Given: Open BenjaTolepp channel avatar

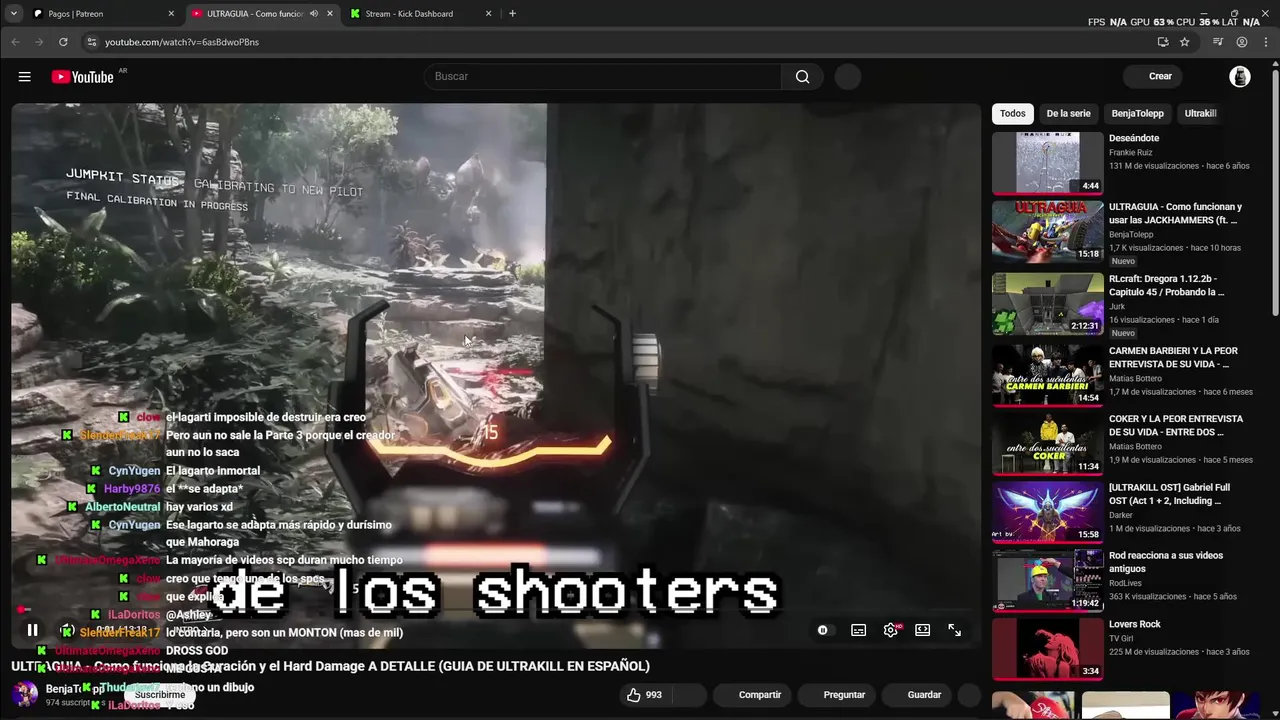Looking at the screenshot, I should pyautogui.click(x=25, y=694).
